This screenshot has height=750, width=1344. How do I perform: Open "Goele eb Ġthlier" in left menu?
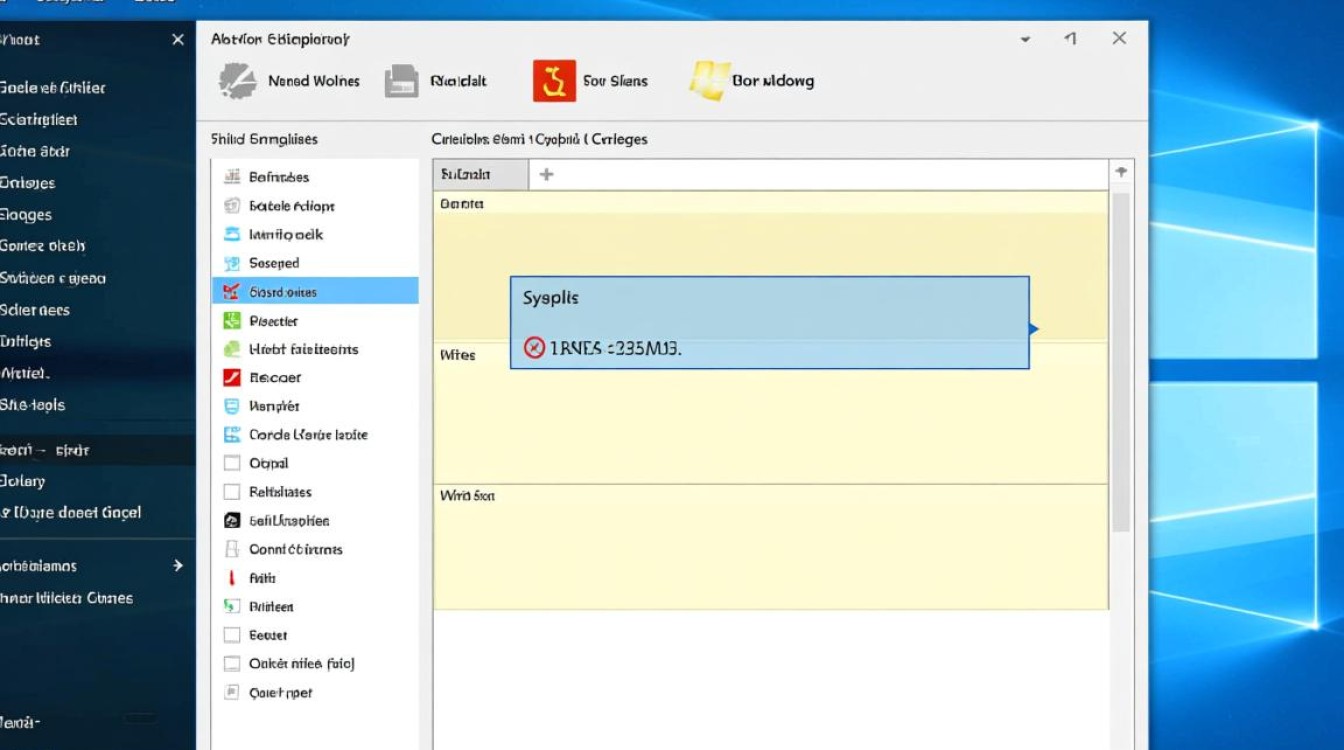(x=53, y=88)
